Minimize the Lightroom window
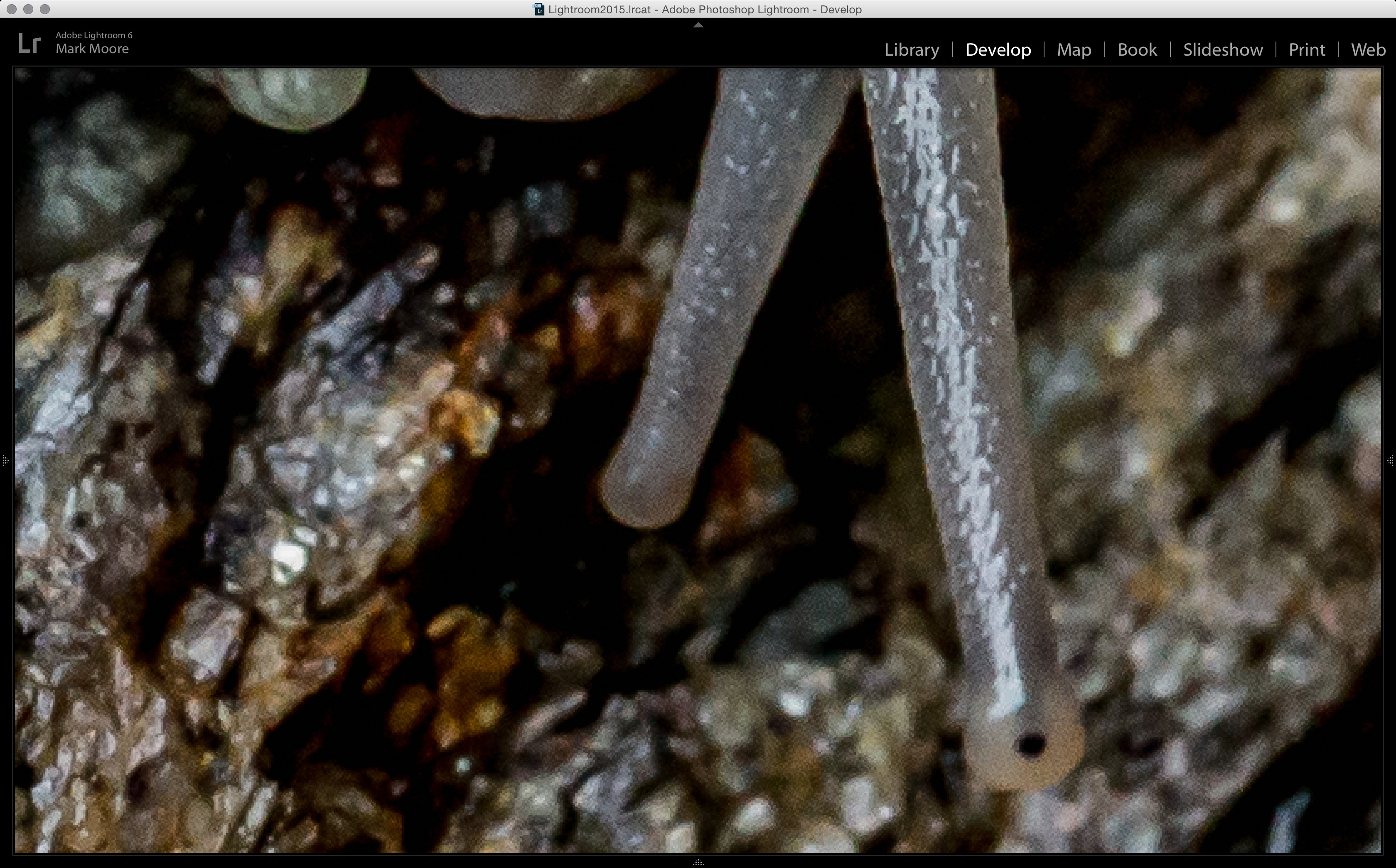Screen dimensions: 1396x868 (28, 9)
